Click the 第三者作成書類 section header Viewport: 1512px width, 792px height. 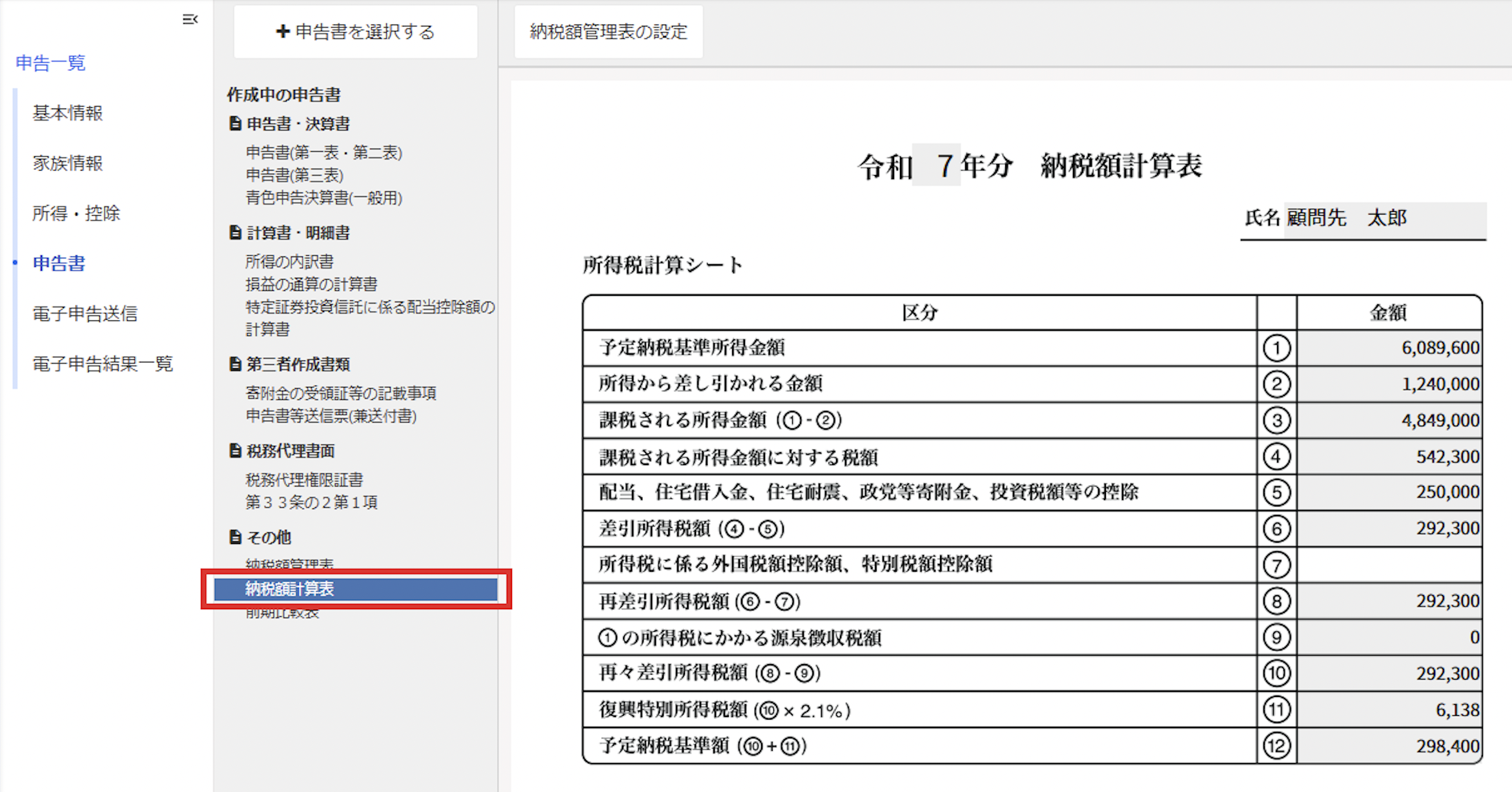click(x=298, y=364)
